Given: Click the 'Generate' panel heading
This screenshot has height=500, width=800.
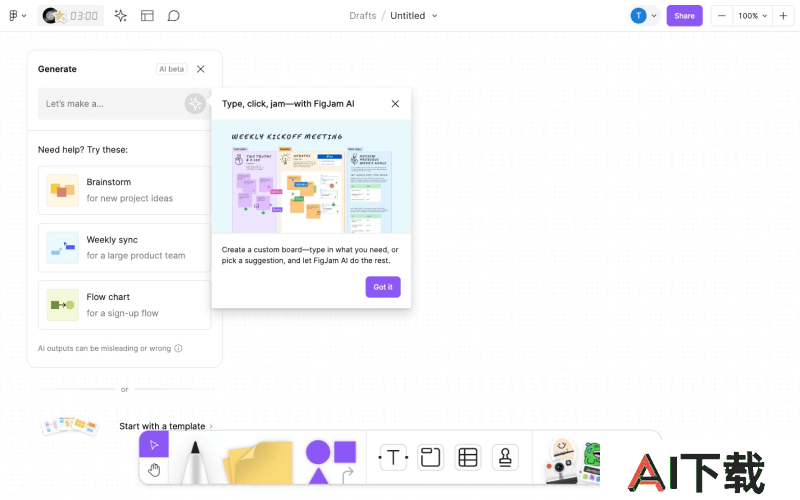Looking at the screenshot, I should point(57,69).
